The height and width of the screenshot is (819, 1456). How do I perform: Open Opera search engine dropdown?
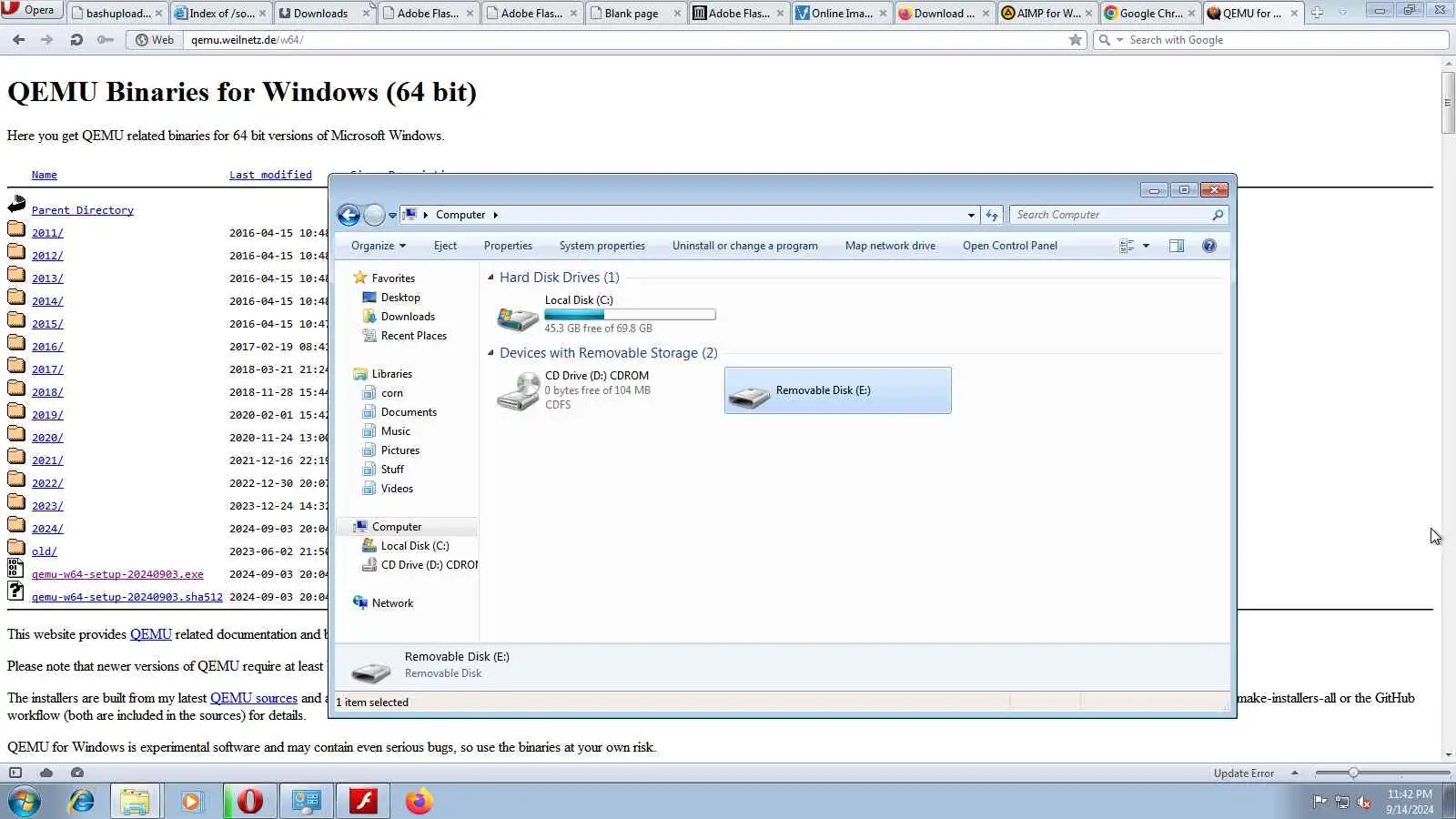point(1119,40)
